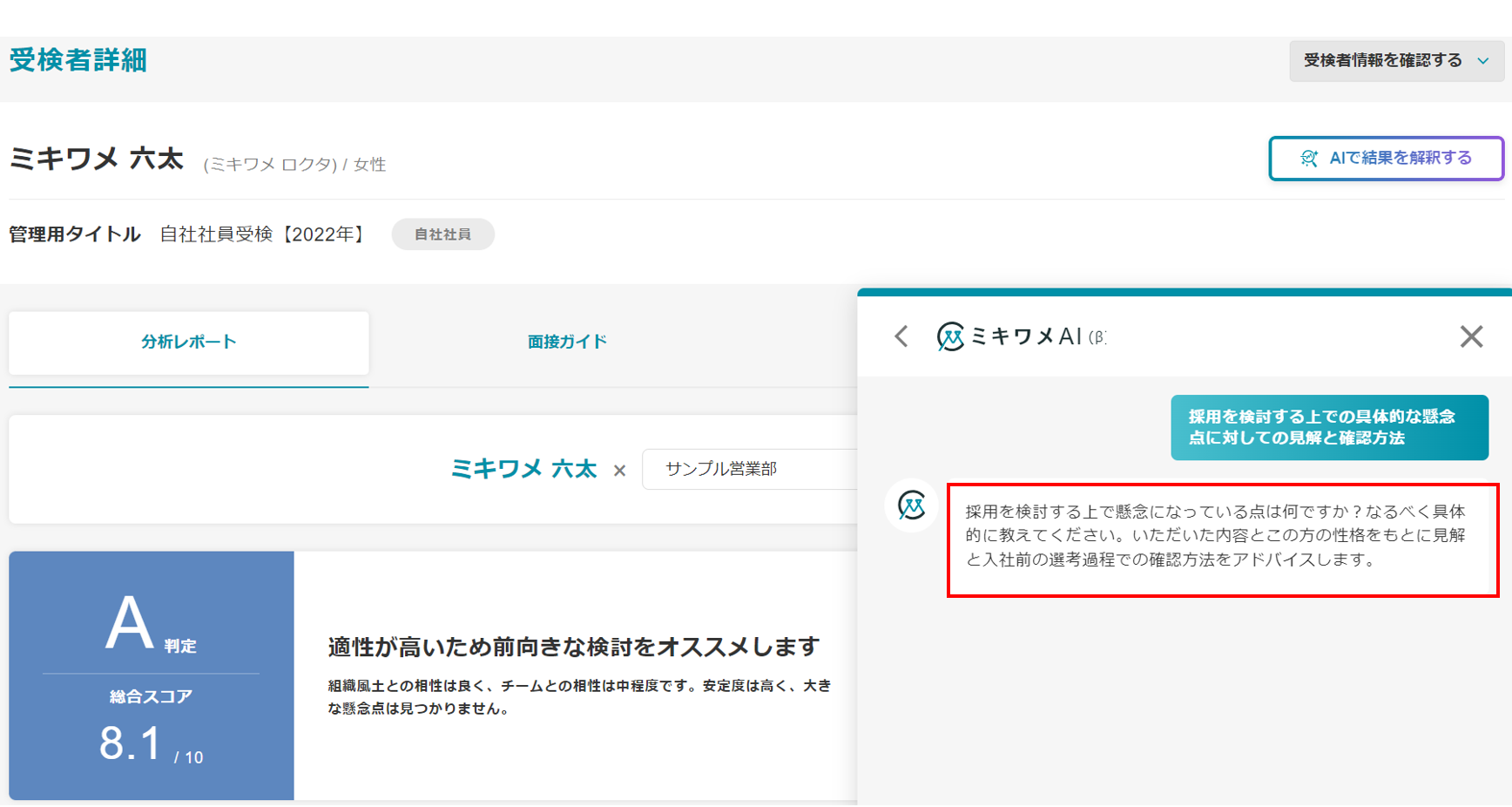The width and height of the screenshot is (1512, 807).
Task: Close the ミキワメAI chat panel
Action: click(1471, 336)
